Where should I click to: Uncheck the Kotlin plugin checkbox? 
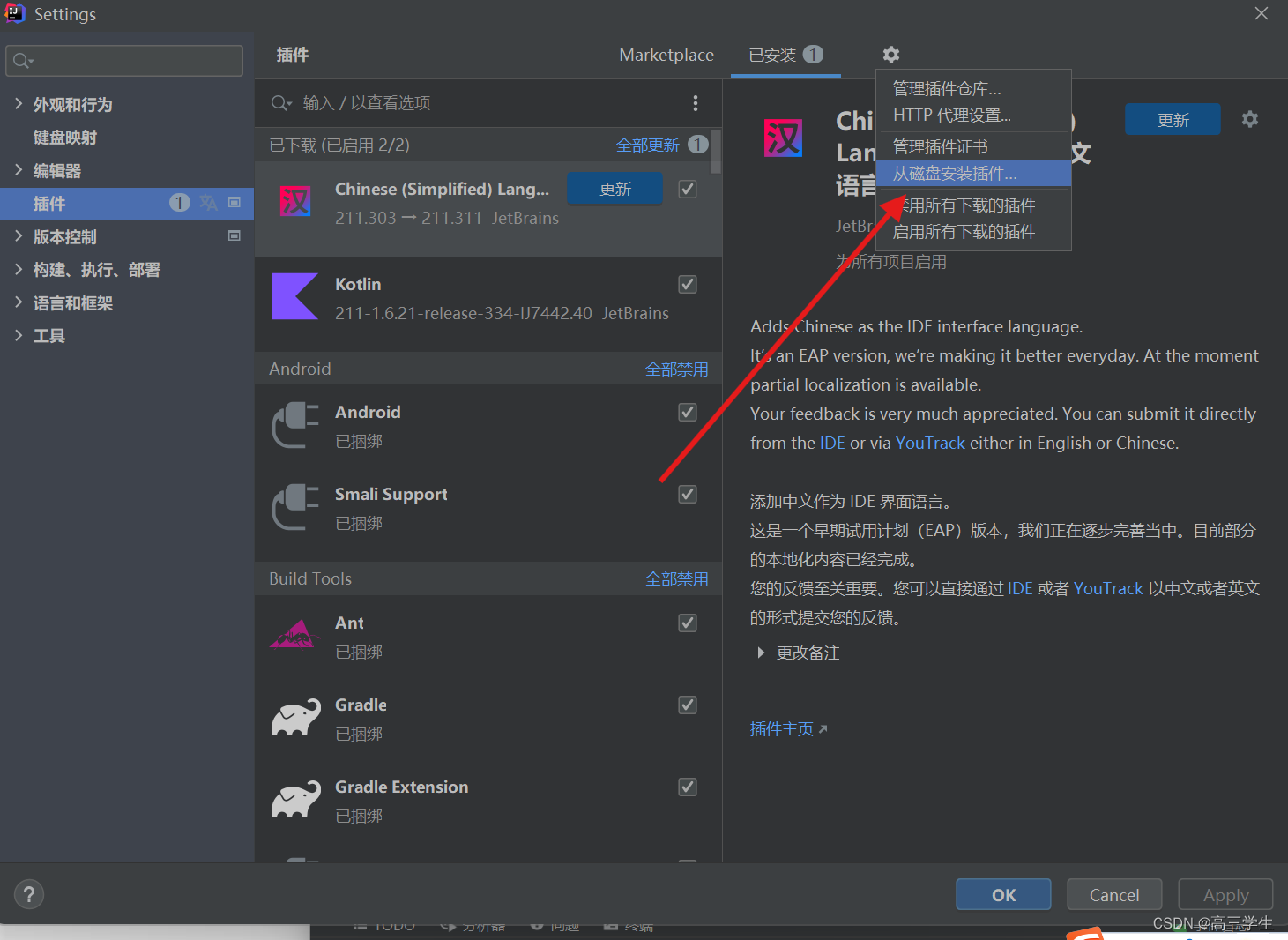(687, 284)
